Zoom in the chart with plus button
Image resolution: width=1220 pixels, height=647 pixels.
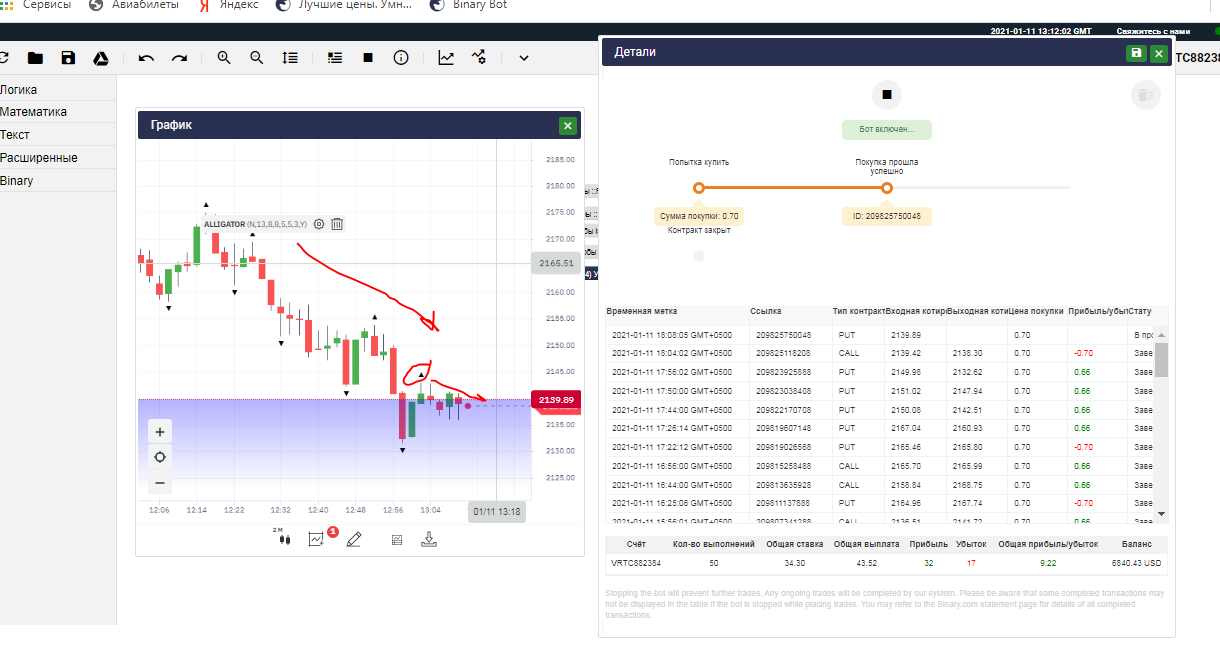[159, 431]
